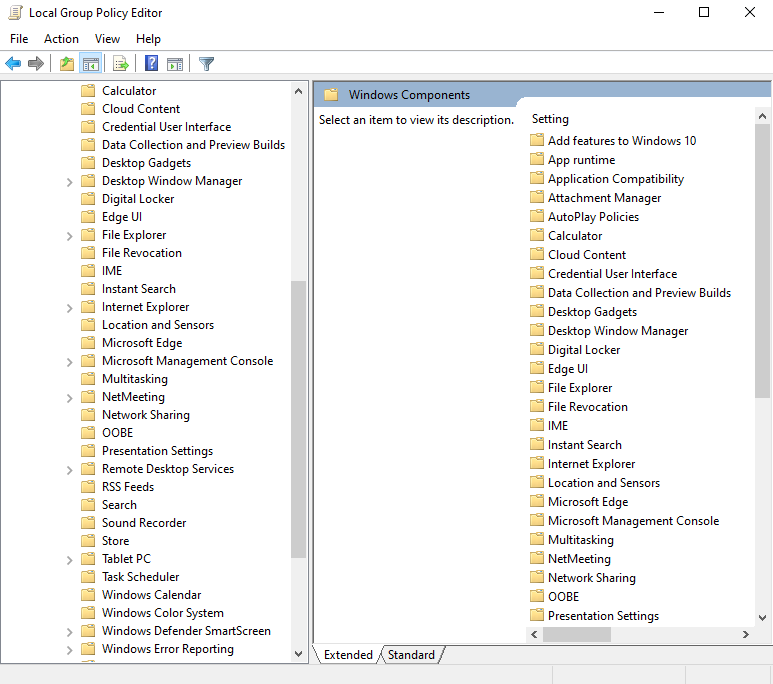Select Data Collection and Preview Builds in list
Viewport: 773px width, 684px height.
(x=639, y=292)
